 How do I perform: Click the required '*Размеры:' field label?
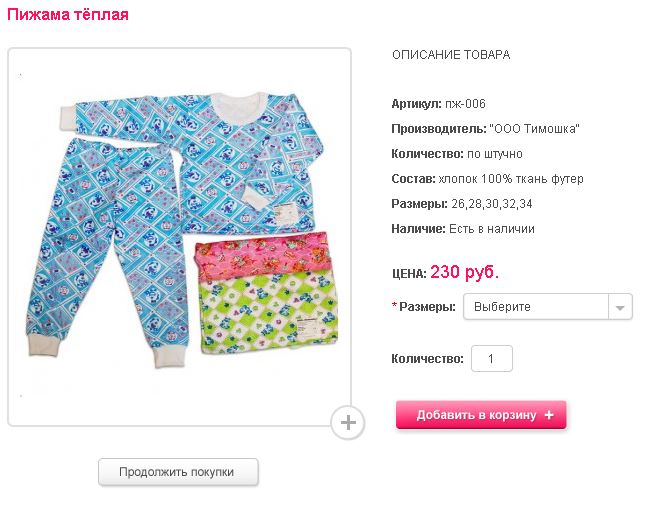tap(424, 307)
